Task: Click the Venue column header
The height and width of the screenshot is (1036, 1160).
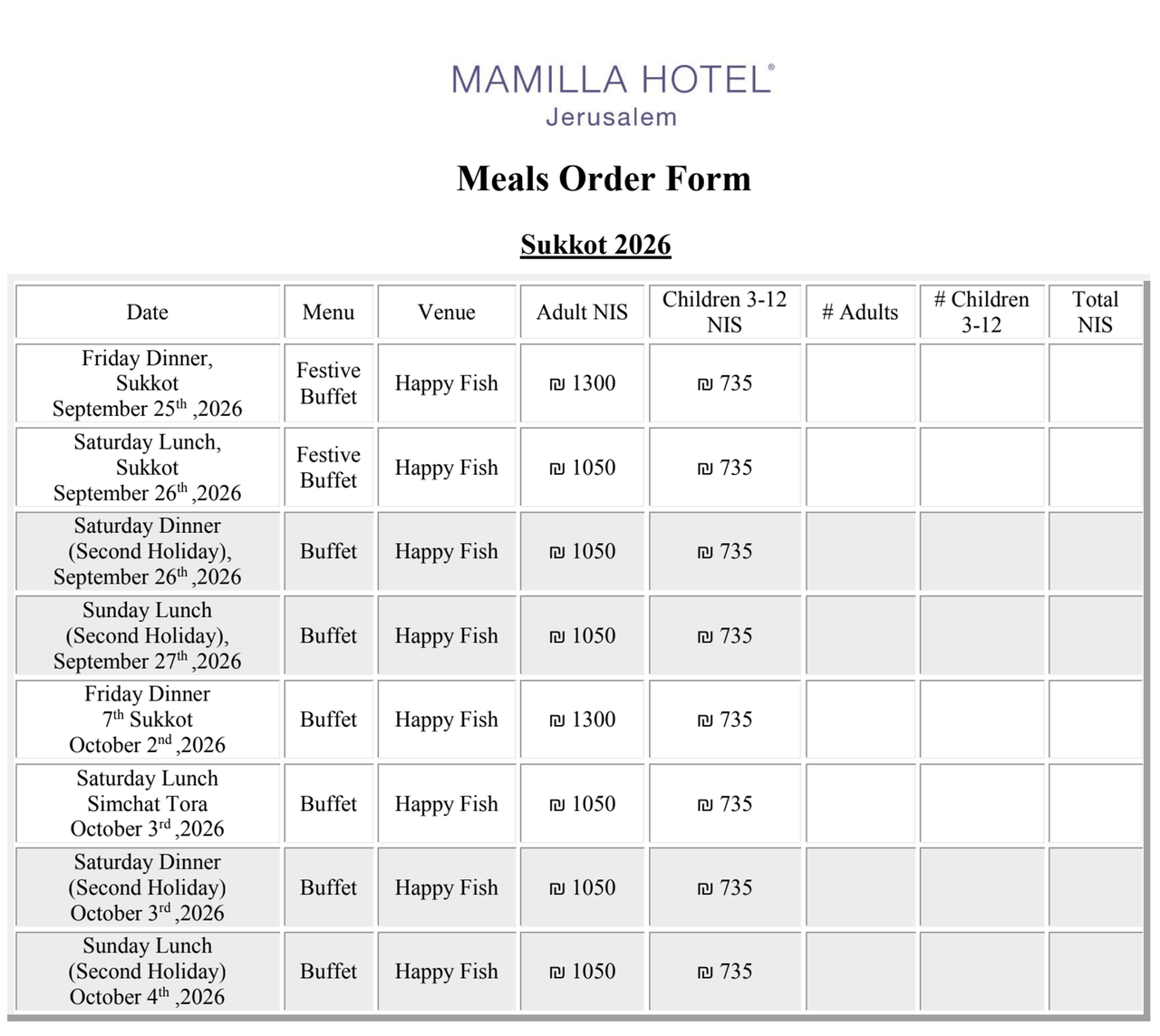Action: [446, 312]
